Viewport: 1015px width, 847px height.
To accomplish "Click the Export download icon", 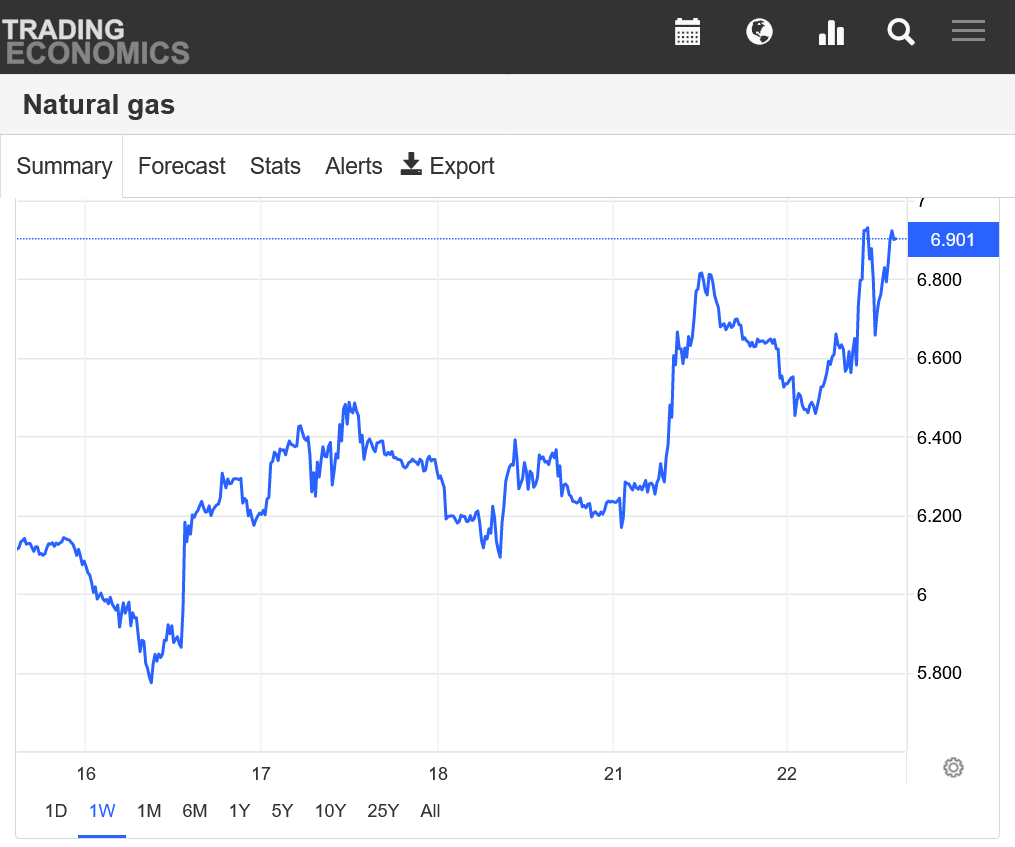I will [411, 165].
